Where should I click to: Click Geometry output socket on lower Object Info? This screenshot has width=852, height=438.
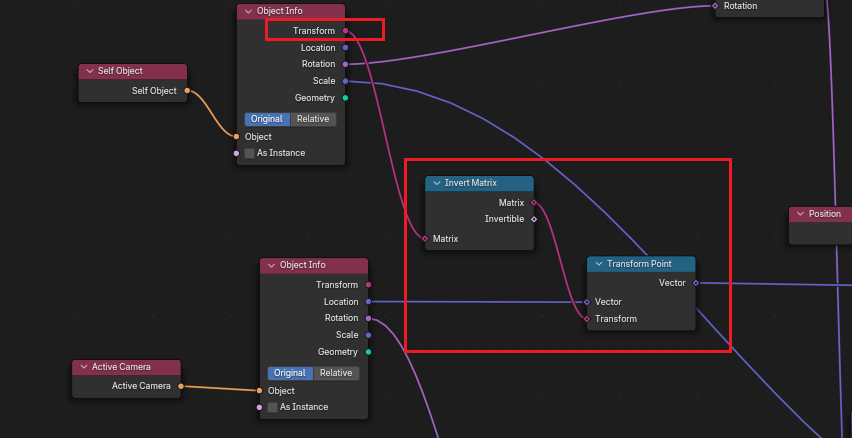(369, 352)
